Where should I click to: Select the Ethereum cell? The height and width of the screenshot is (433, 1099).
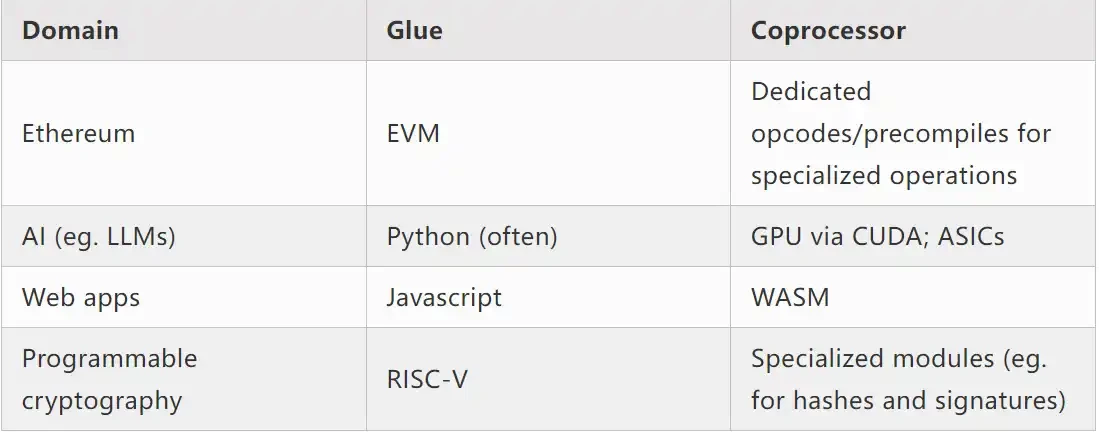point(78,133)
